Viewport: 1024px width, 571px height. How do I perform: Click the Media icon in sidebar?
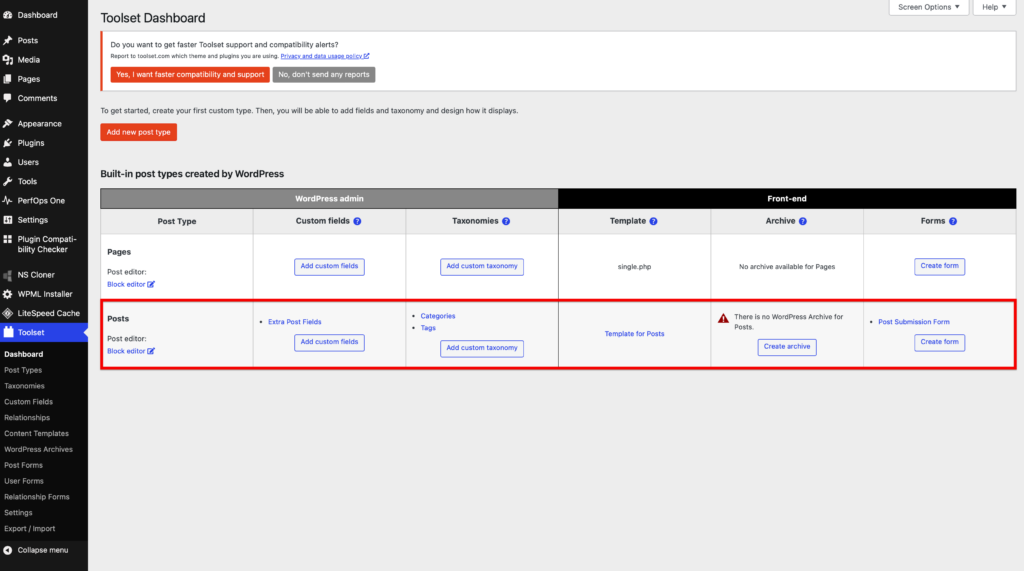(x=8, y=59)
